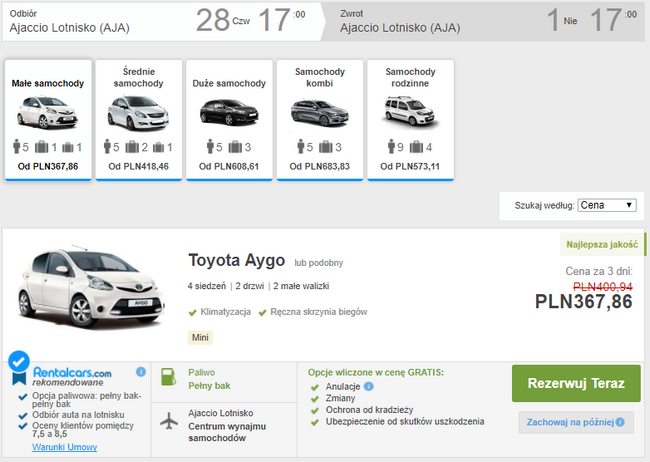
Task: Select the Średnie samochody category tab
Action: point(138,120)
